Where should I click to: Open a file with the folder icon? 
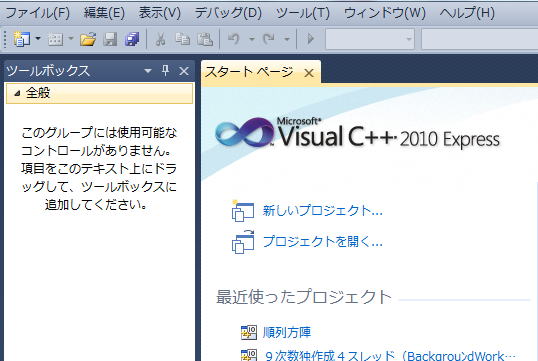tap(88, 39)
